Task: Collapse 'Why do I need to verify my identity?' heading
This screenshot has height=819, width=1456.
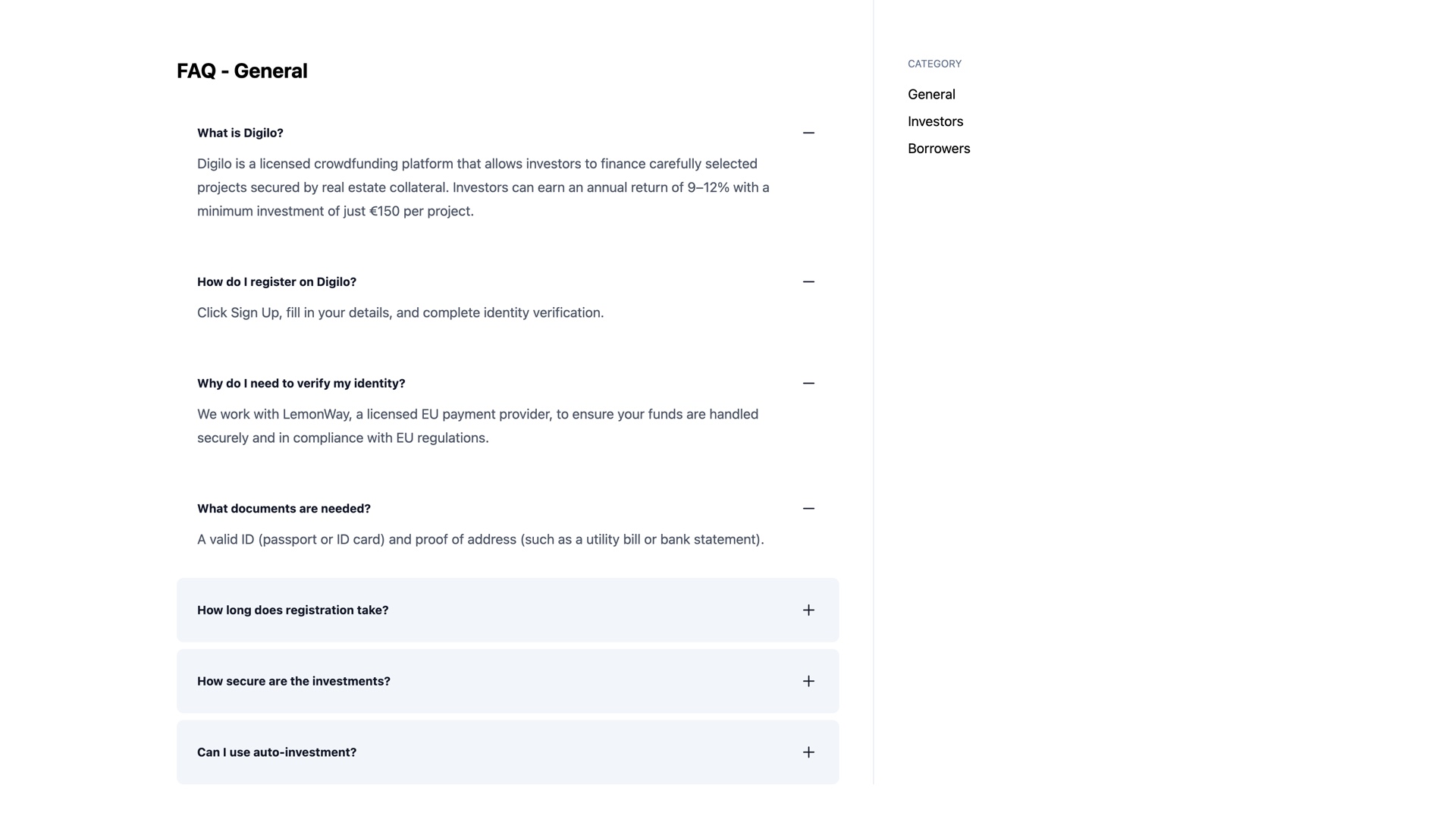Action: coord(301,383)
